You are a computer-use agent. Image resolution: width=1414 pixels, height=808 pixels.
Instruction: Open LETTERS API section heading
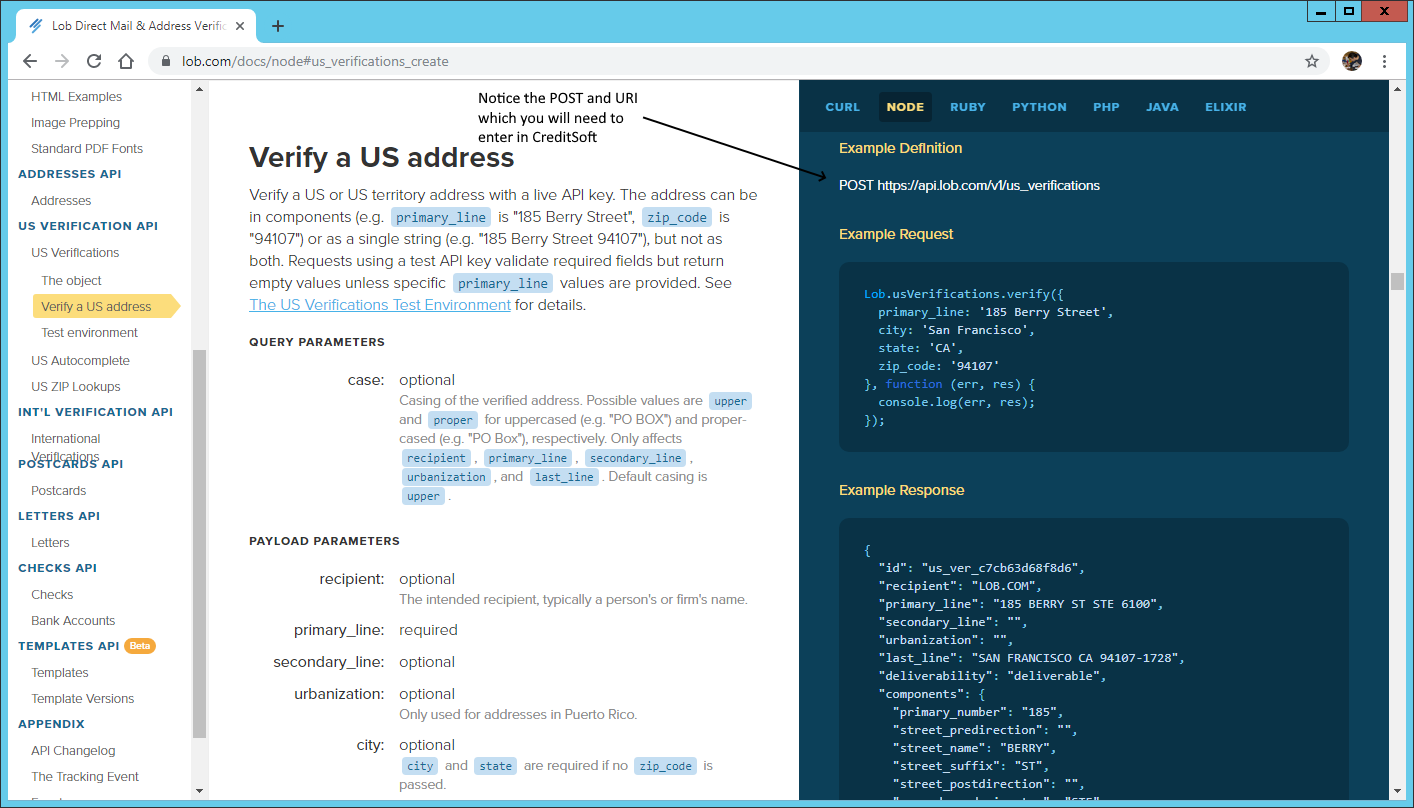tap(59, 516)
